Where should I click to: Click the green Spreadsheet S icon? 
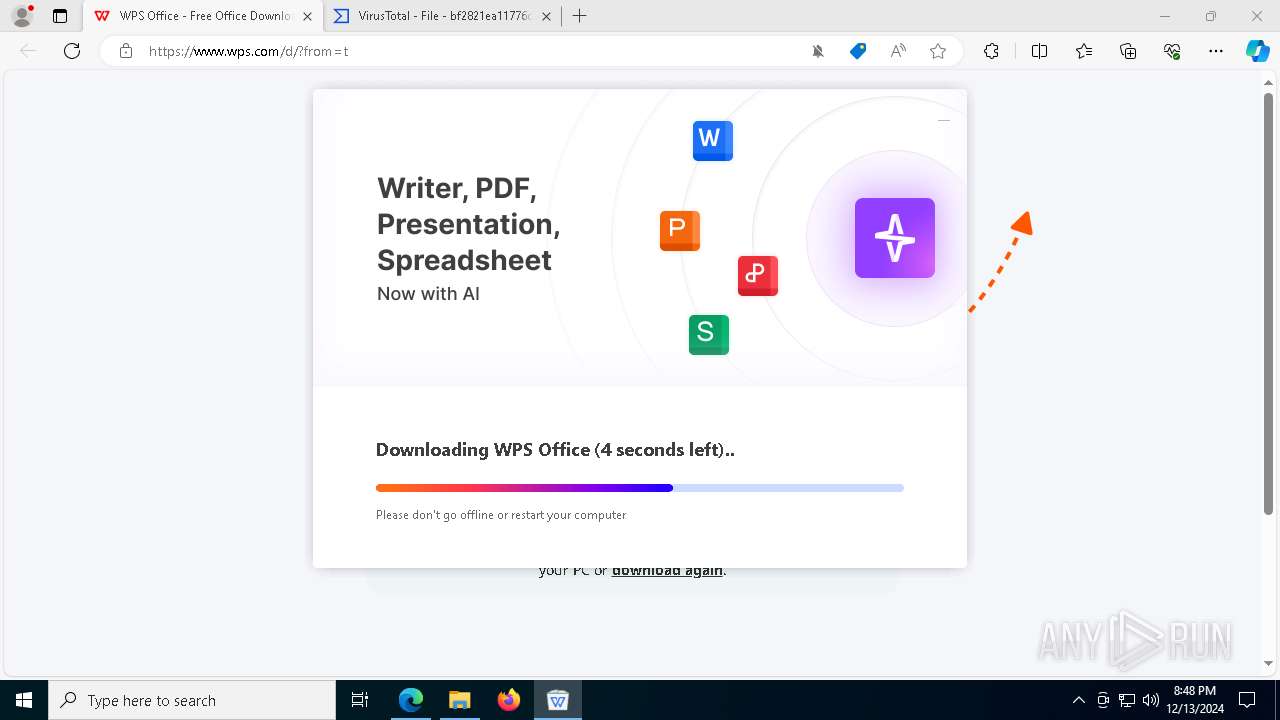click(709, 335)
